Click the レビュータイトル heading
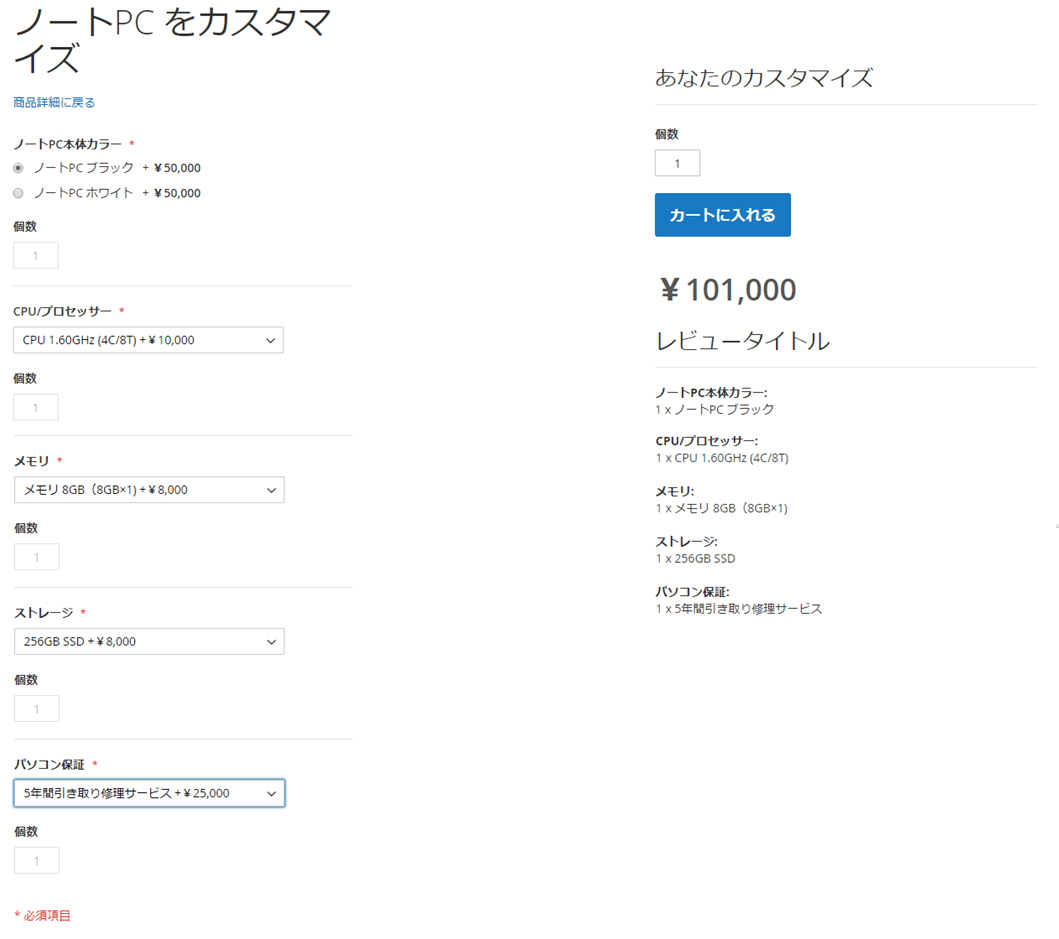Viewport: 1059px width, 939px height. [x=742, y=341]
